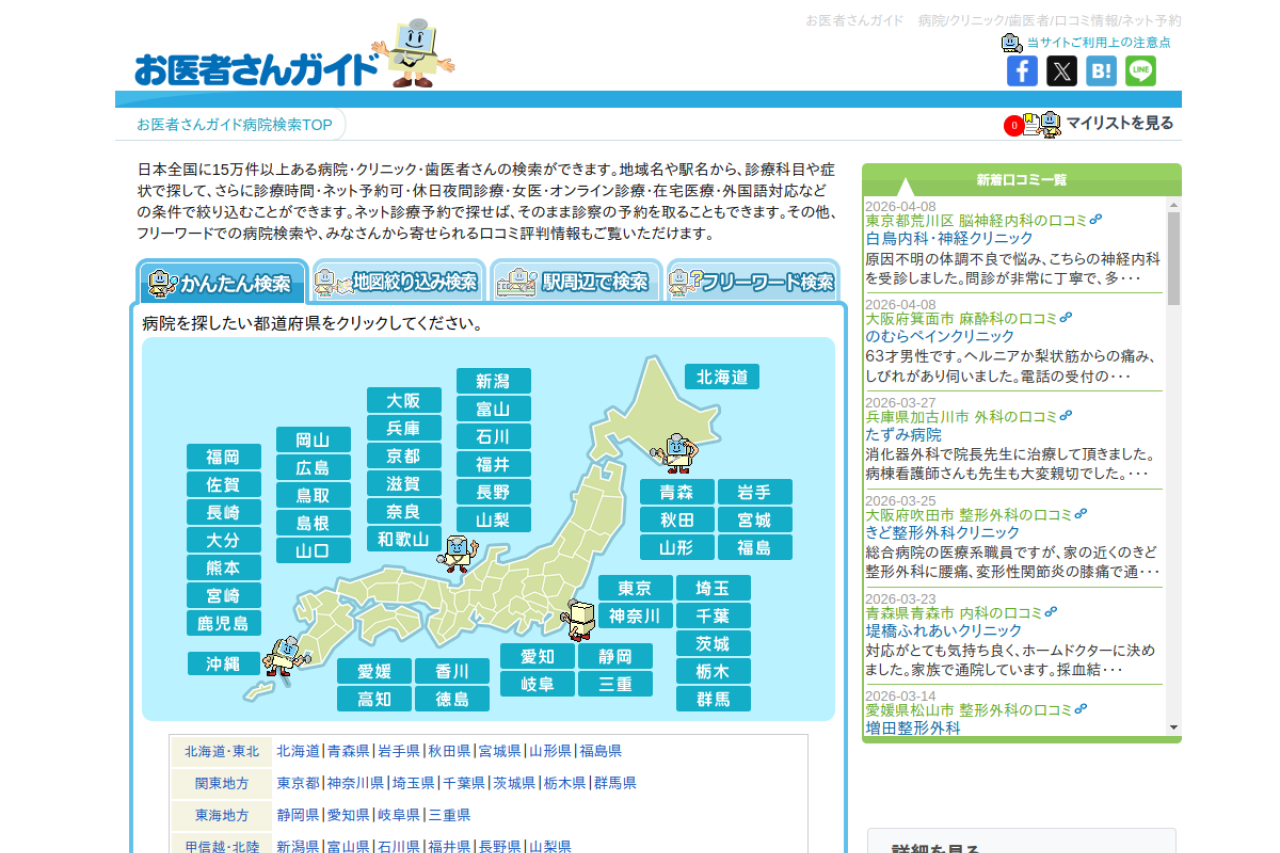The width and height of the screenshot is (1280, 853).
Task: Click 当サイトご利用上の注意点 link
Action: click(x=1098, y=43)
